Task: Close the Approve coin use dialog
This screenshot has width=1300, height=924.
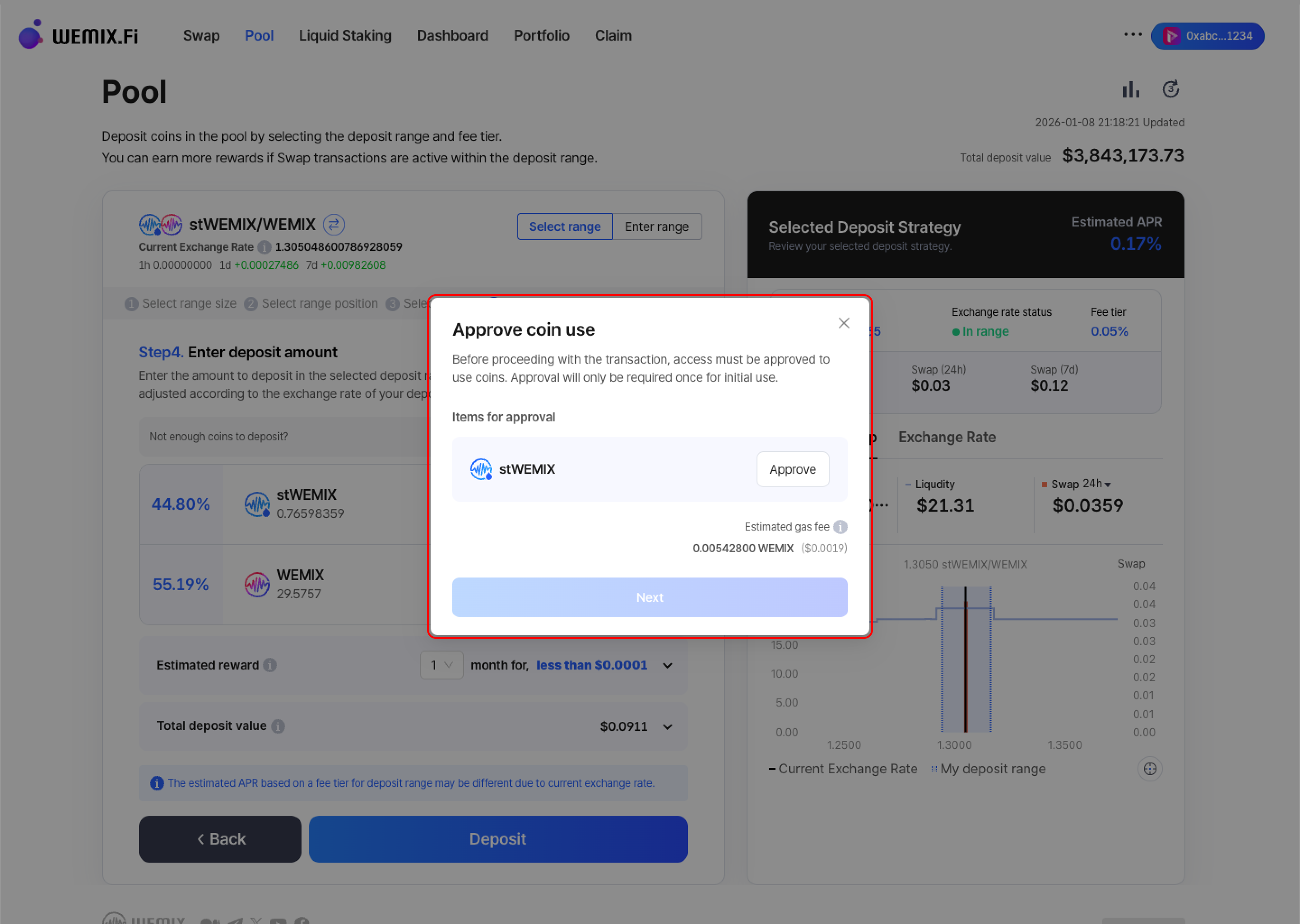Action: click(844, 323)
